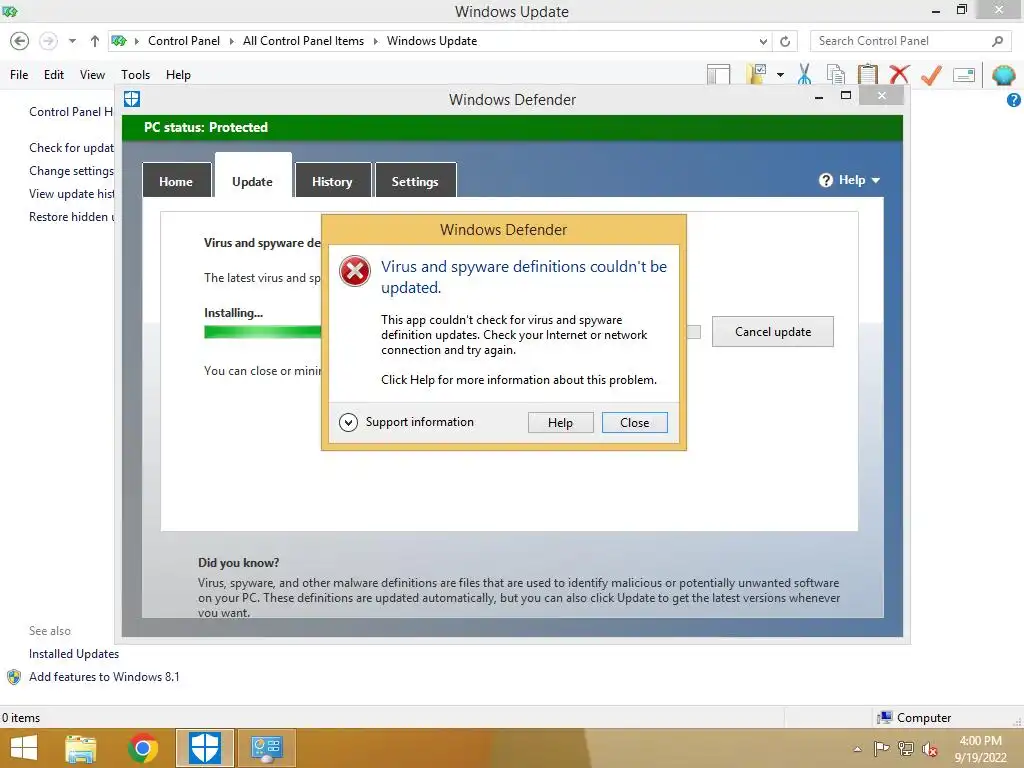Go up one level with Up arrow
Image resolution: width=1024 pixels, height=768 pixels.
coord(95,41)
